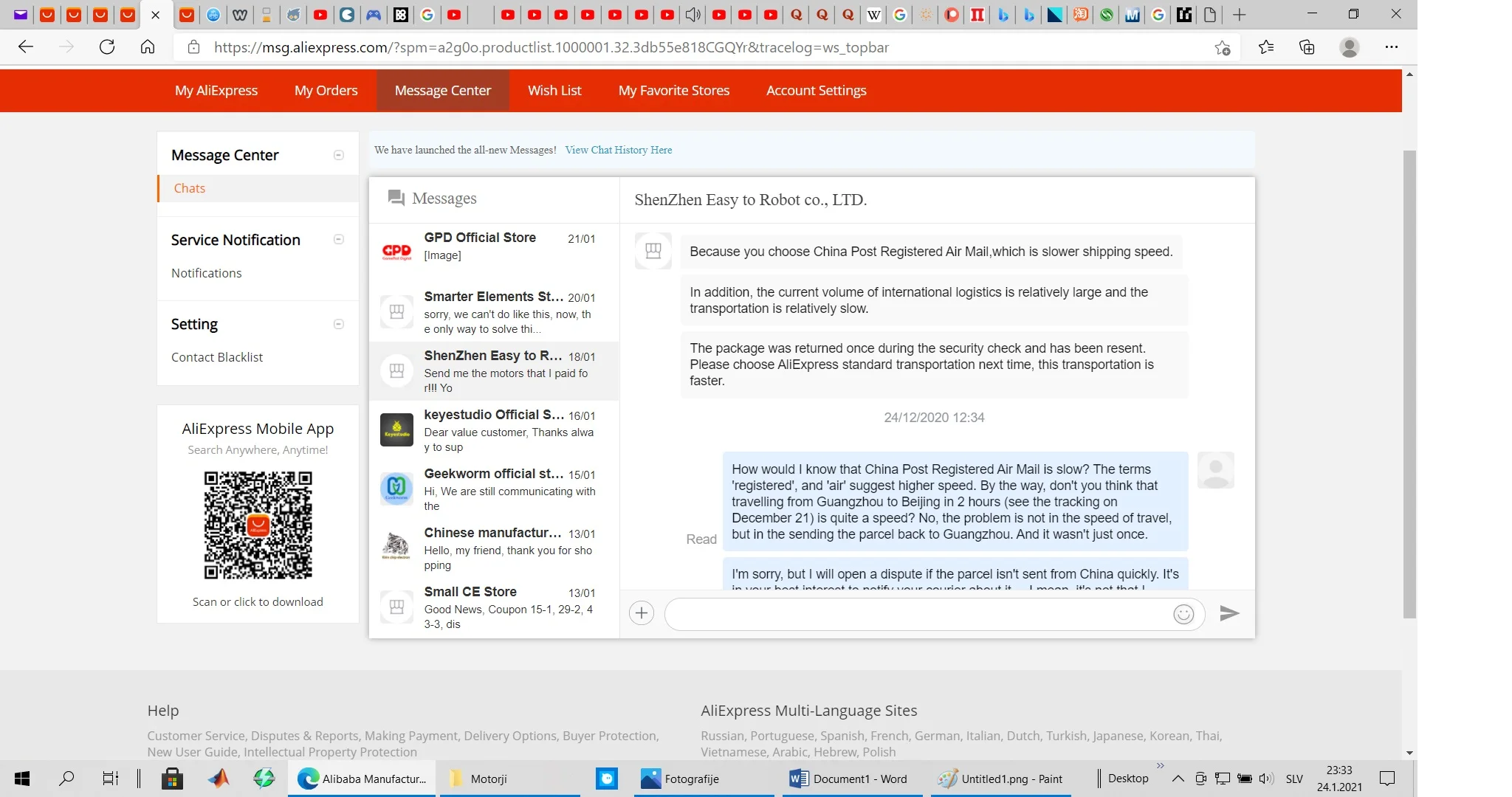Click the plus attachment icon

click(642, 613)
